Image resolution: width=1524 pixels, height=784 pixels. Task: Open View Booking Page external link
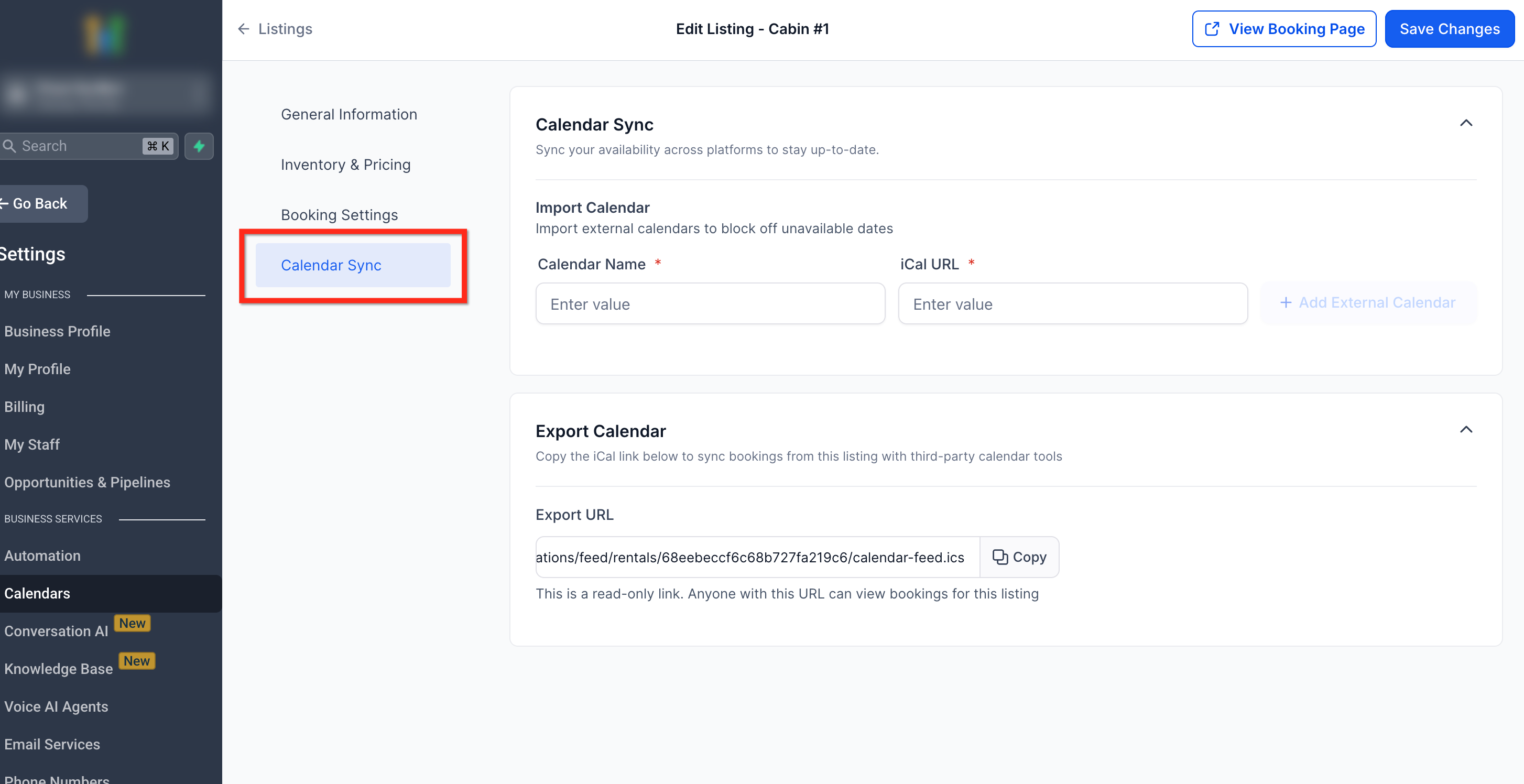click(1284, 29)
